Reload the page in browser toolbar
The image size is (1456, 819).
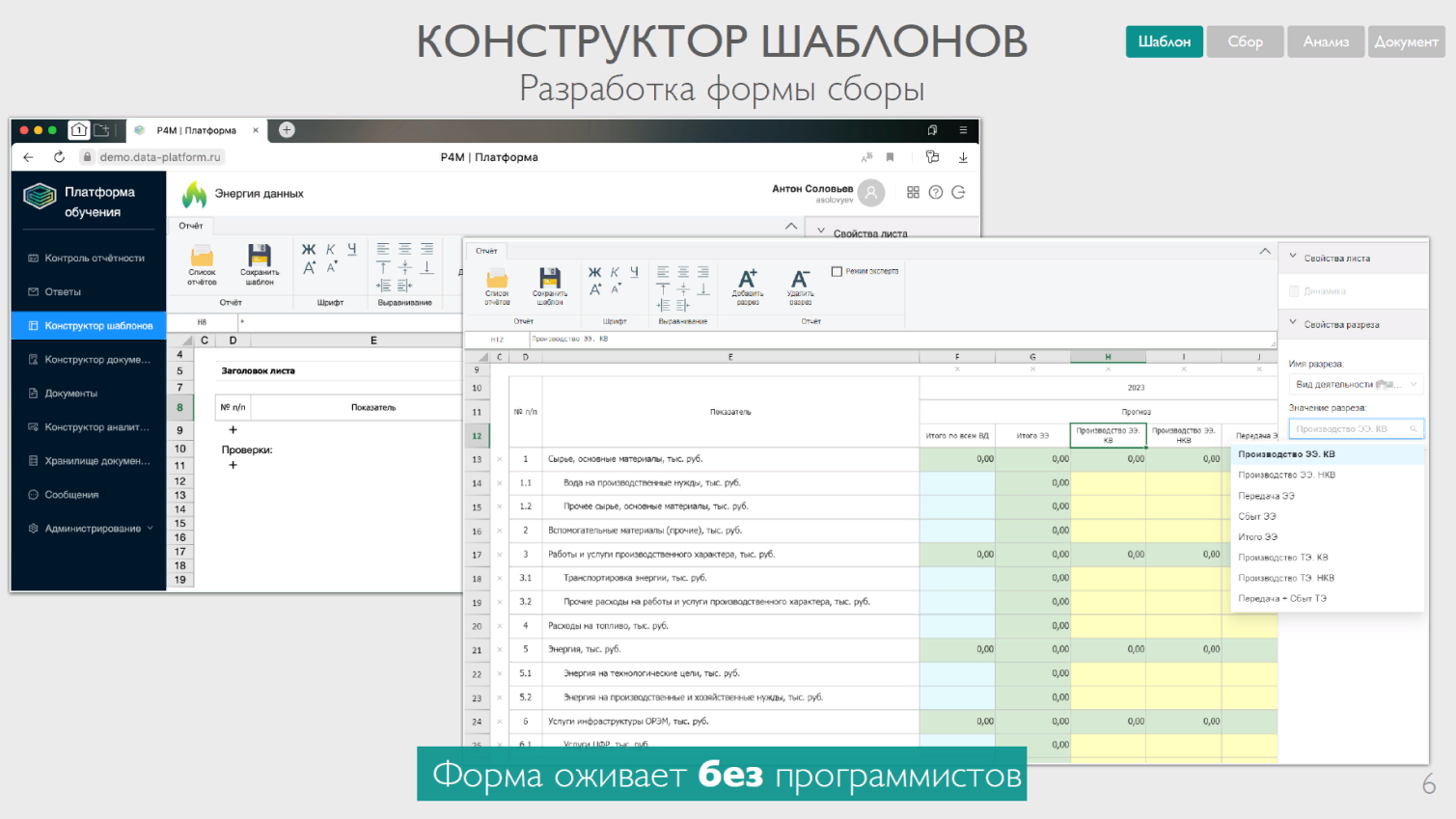(x=59, y=156)
